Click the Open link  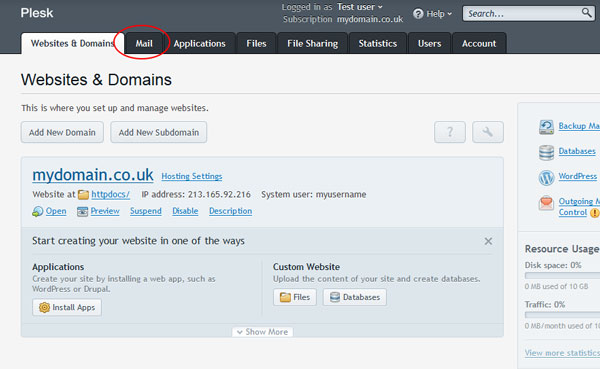click(x=56, y=211)
